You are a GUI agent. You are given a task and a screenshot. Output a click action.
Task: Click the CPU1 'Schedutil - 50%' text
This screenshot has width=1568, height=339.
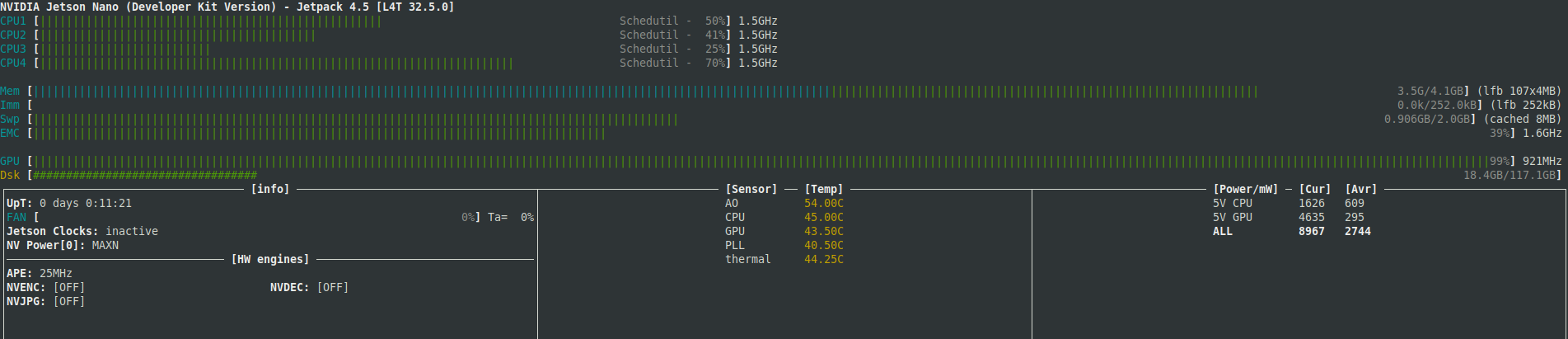[x=672, y=21]
